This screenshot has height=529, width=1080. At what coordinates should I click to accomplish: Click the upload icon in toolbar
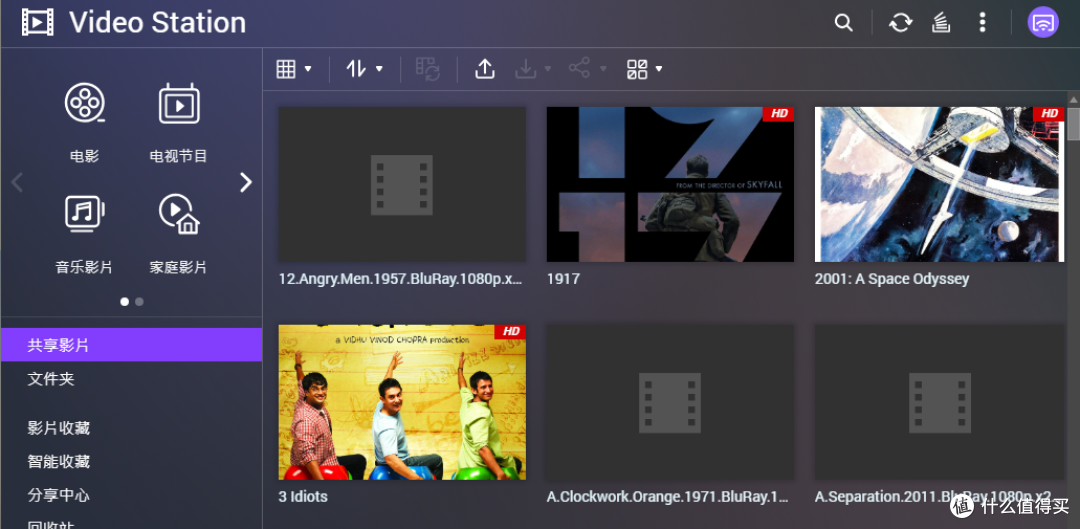coord(485,69)
